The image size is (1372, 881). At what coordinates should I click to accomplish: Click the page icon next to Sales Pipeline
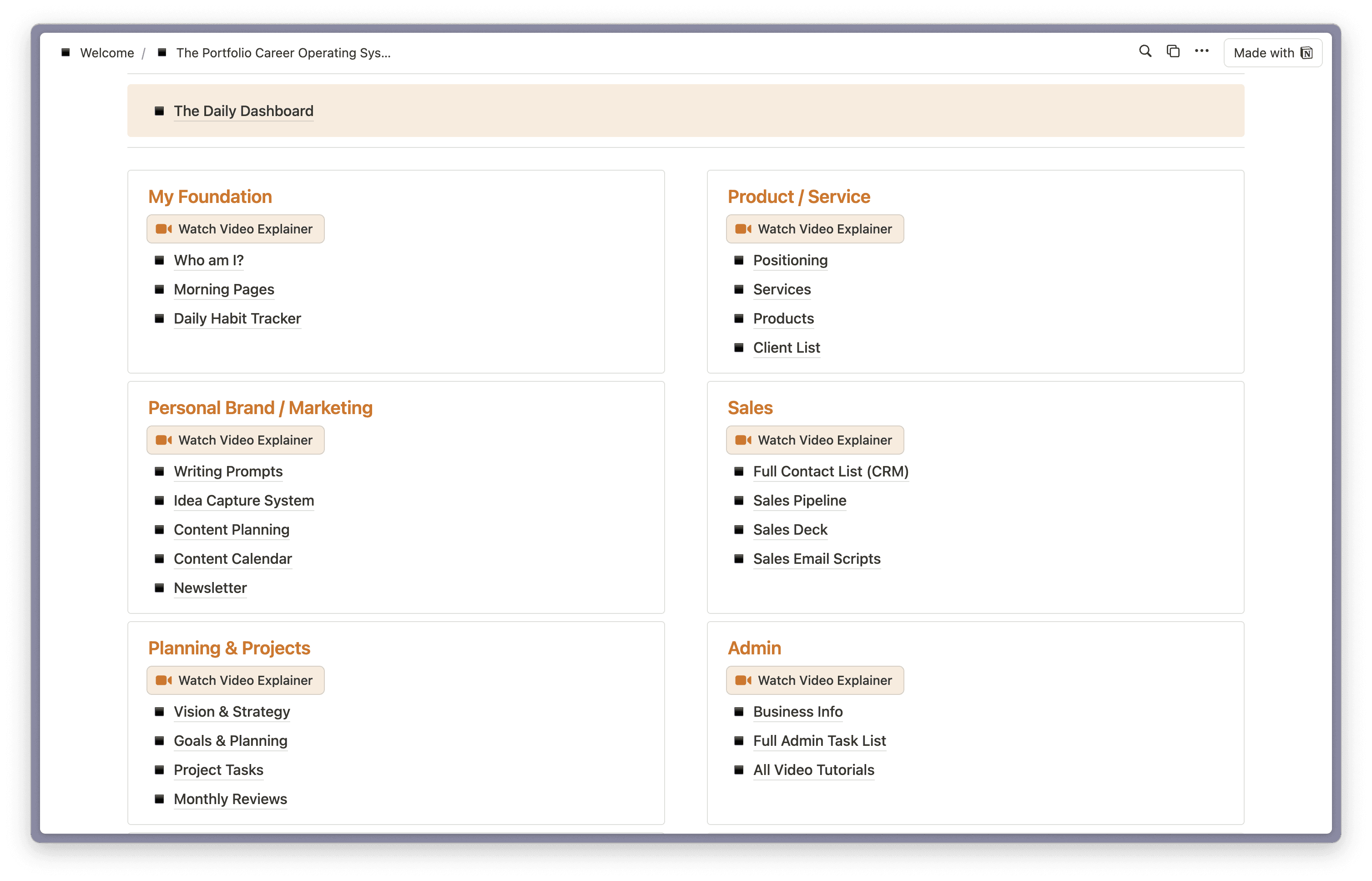[739, 501]
